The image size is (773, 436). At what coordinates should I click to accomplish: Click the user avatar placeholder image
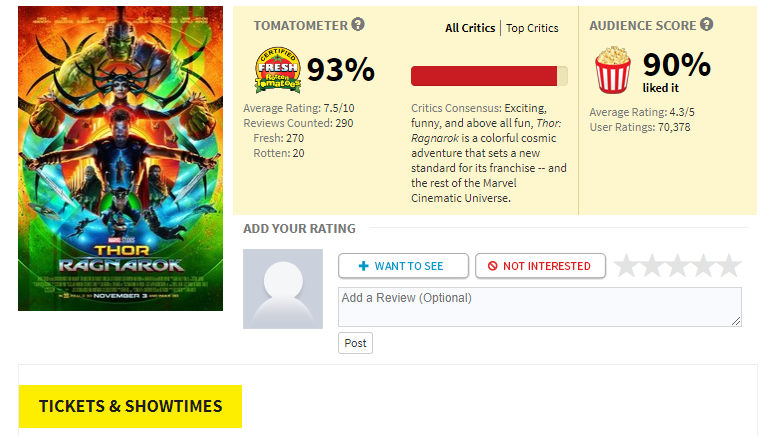283,289
